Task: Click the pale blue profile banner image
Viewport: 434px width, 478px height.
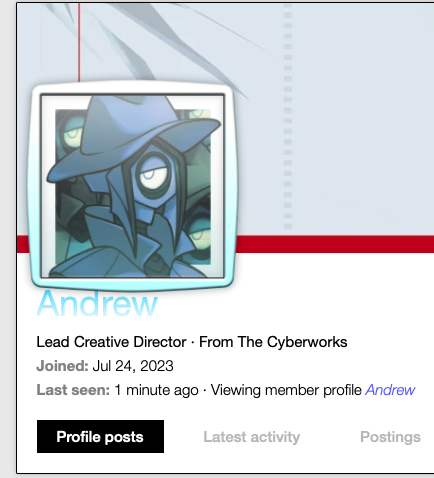Action: pos(333,117)
